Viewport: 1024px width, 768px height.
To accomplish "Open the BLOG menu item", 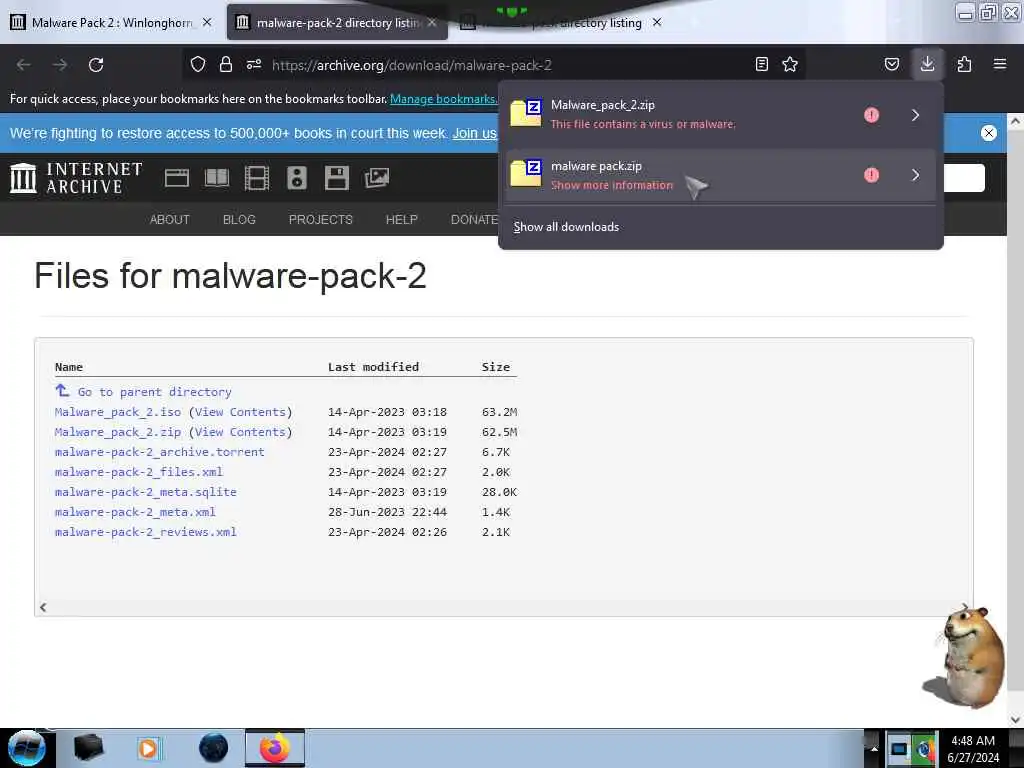I will pos(239,219).
